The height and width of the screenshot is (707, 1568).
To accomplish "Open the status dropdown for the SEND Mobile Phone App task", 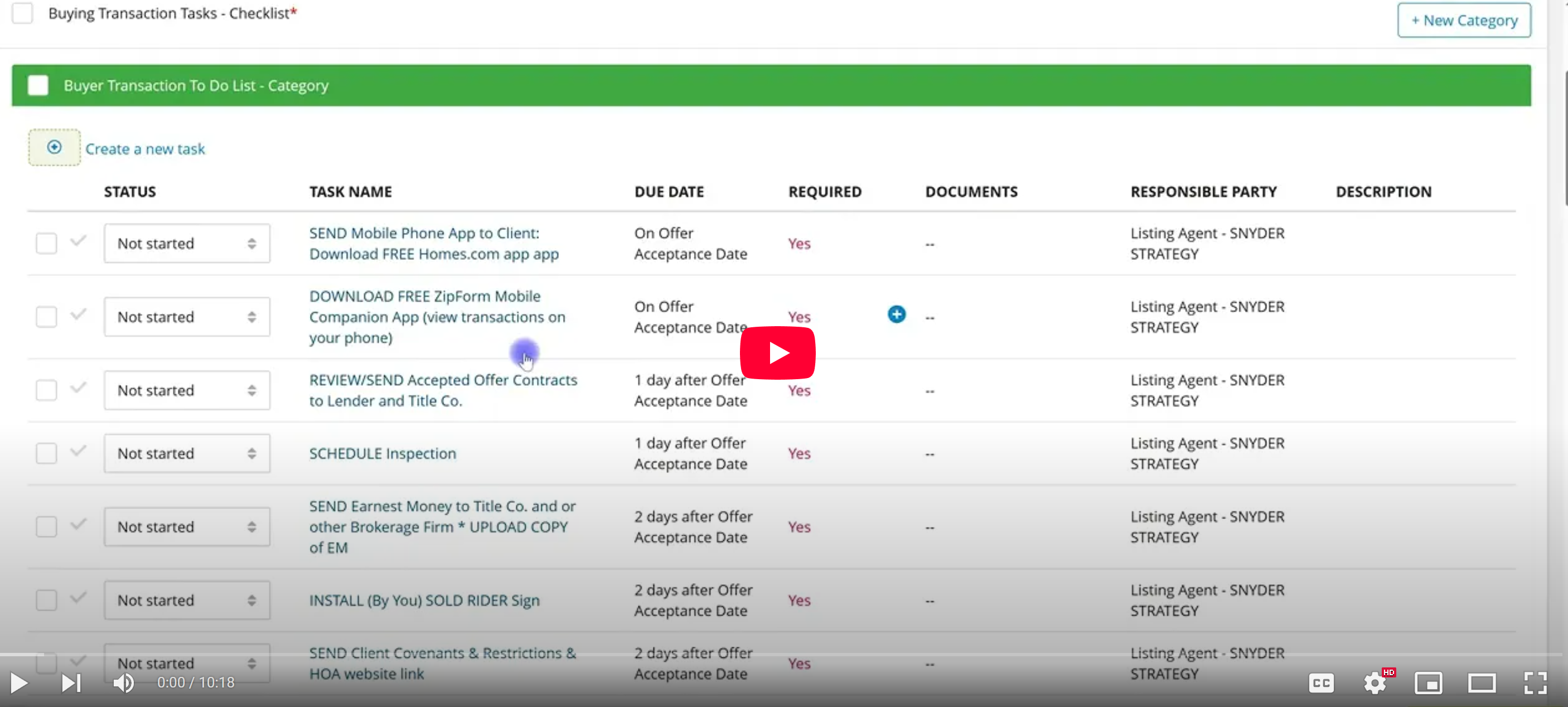I will (186, 243).
